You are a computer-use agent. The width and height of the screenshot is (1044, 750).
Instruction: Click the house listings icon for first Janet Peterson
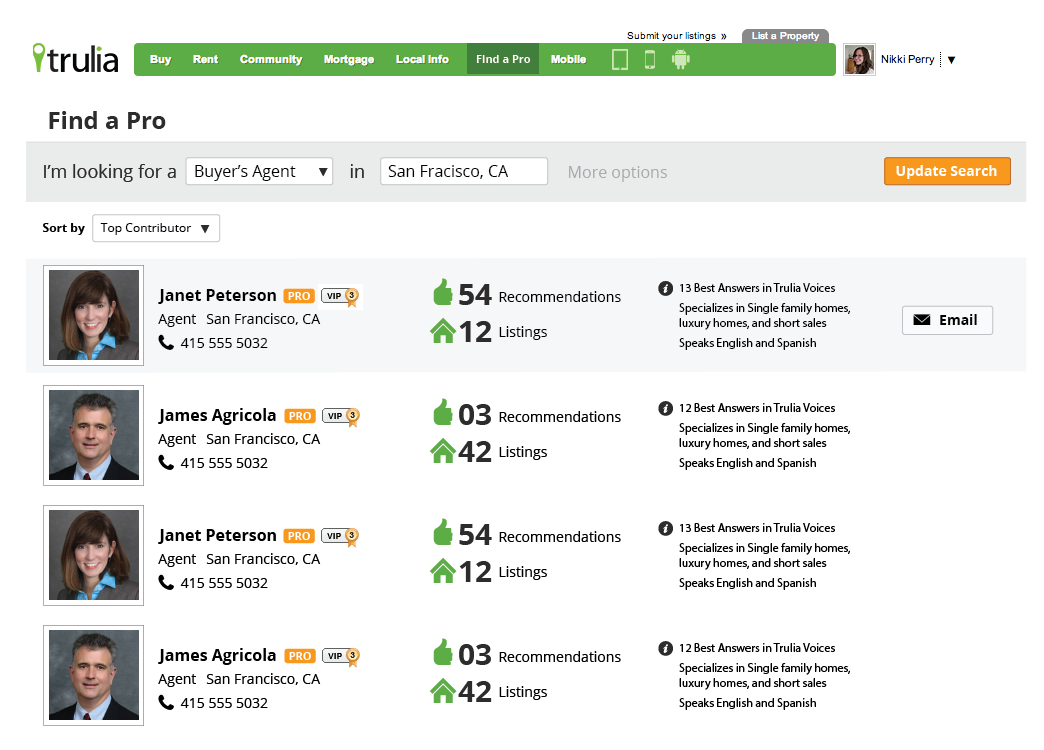443,331
